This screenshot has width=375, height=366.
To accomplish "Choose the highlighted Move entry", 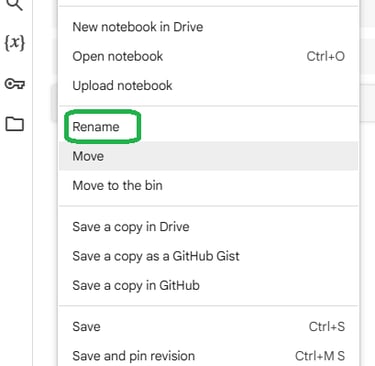I will (x=208, y=156).
